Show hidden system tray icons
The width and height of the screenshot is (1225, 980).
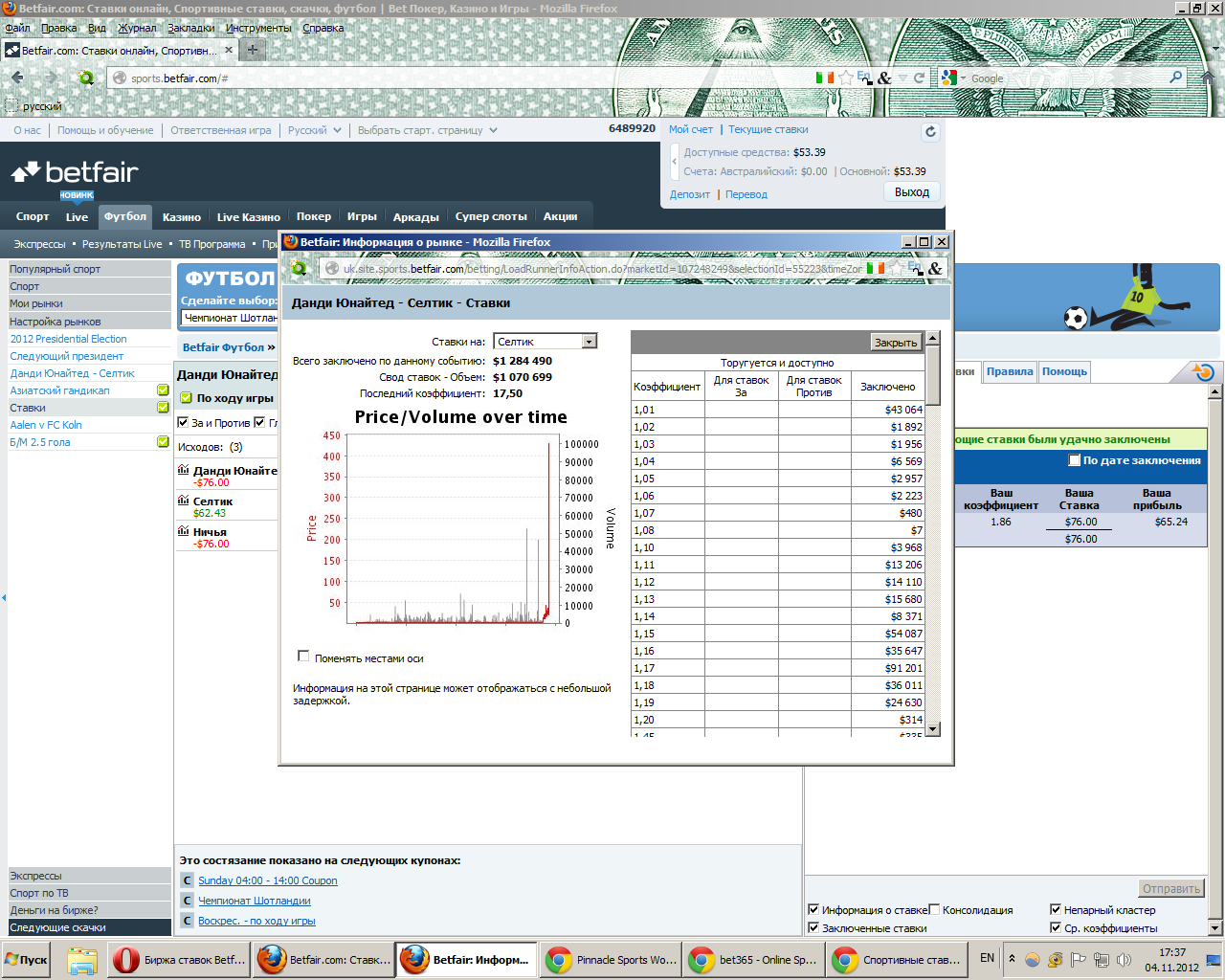[1012, 959]
